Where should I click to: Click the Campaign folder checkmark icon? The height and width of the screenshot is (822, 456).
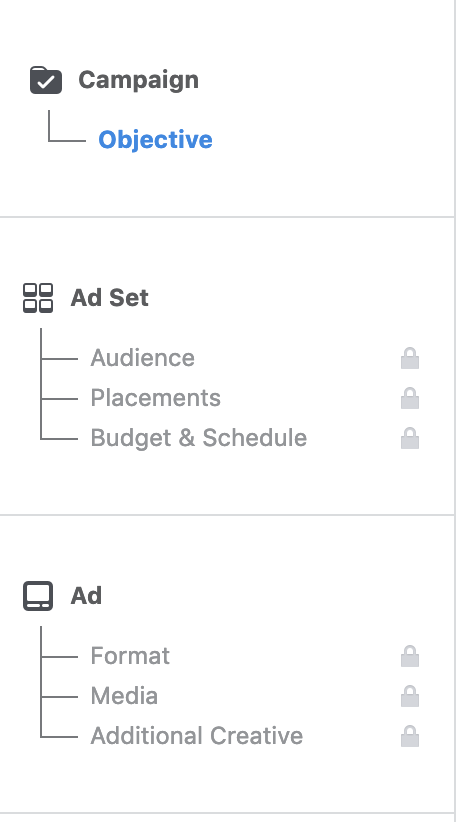click(46, 80)
